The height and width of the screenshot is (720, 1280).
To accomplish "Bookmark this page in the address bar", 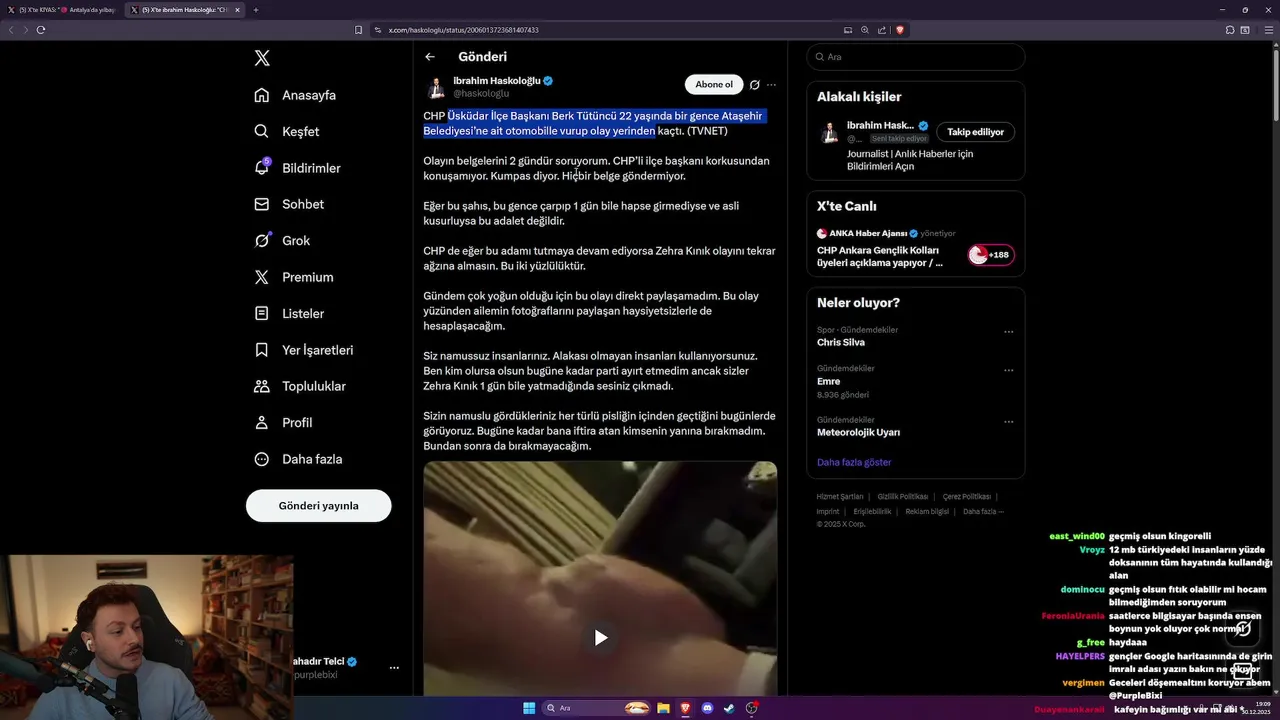I will point(358,30).
